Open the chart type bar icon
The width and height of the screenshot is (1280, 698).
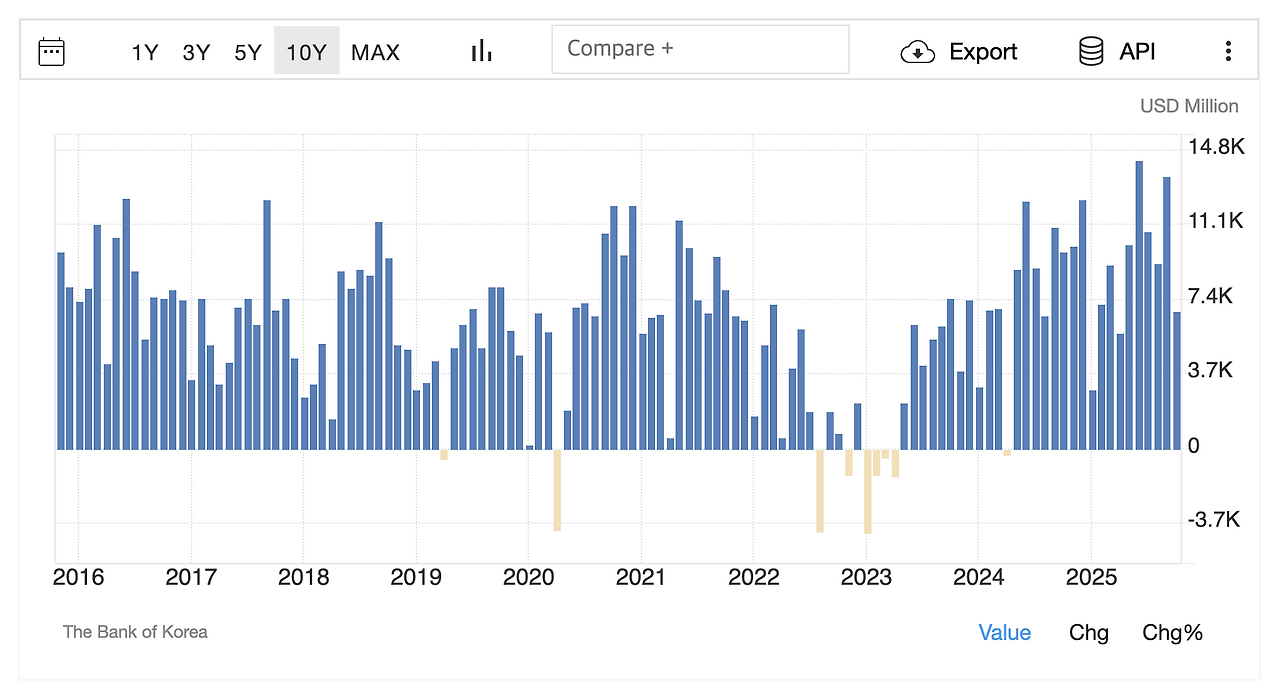482,51
